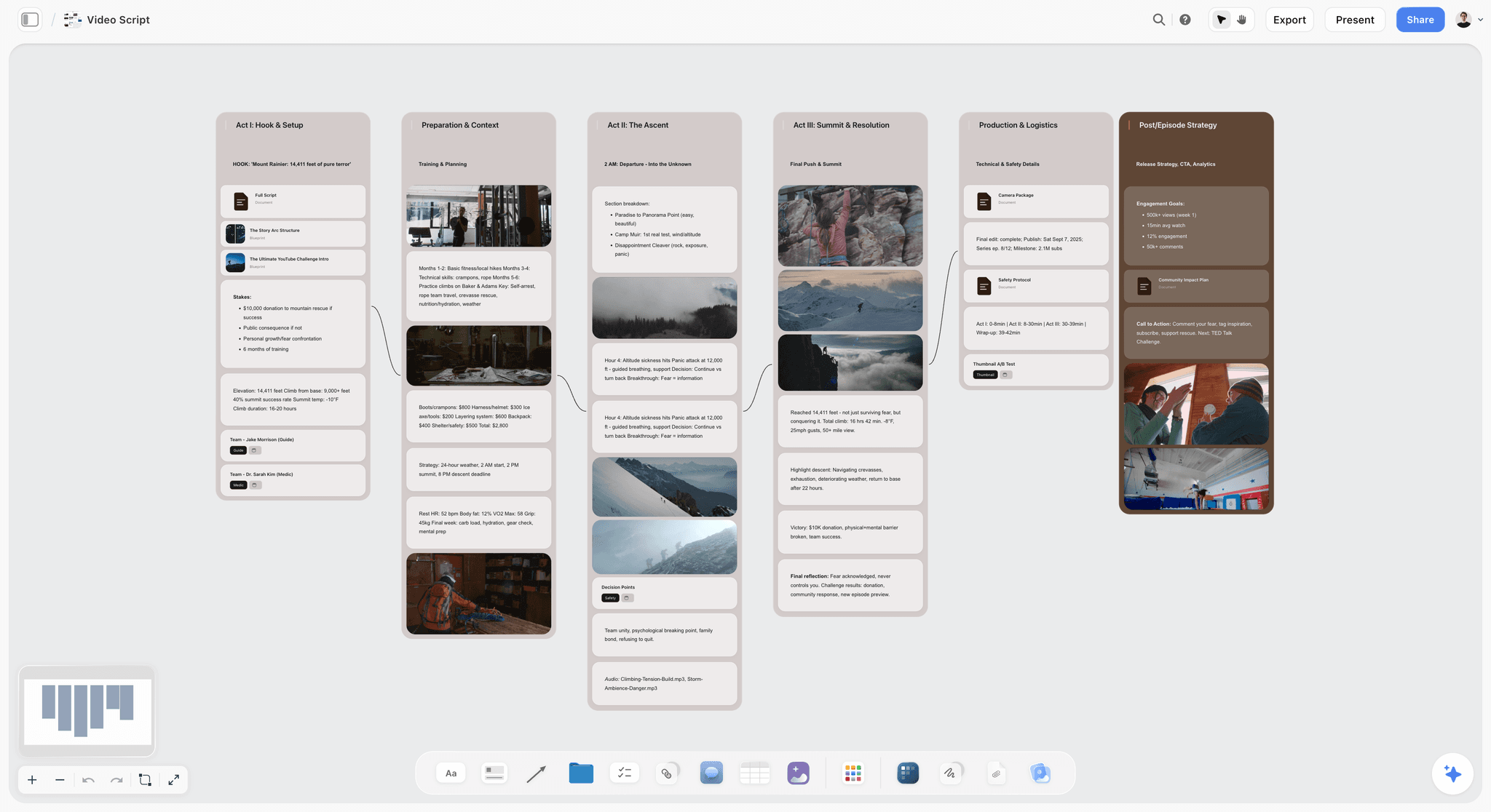Add a checklist to-do item
The image size is (1491, 812).
(x=624, y=773)
